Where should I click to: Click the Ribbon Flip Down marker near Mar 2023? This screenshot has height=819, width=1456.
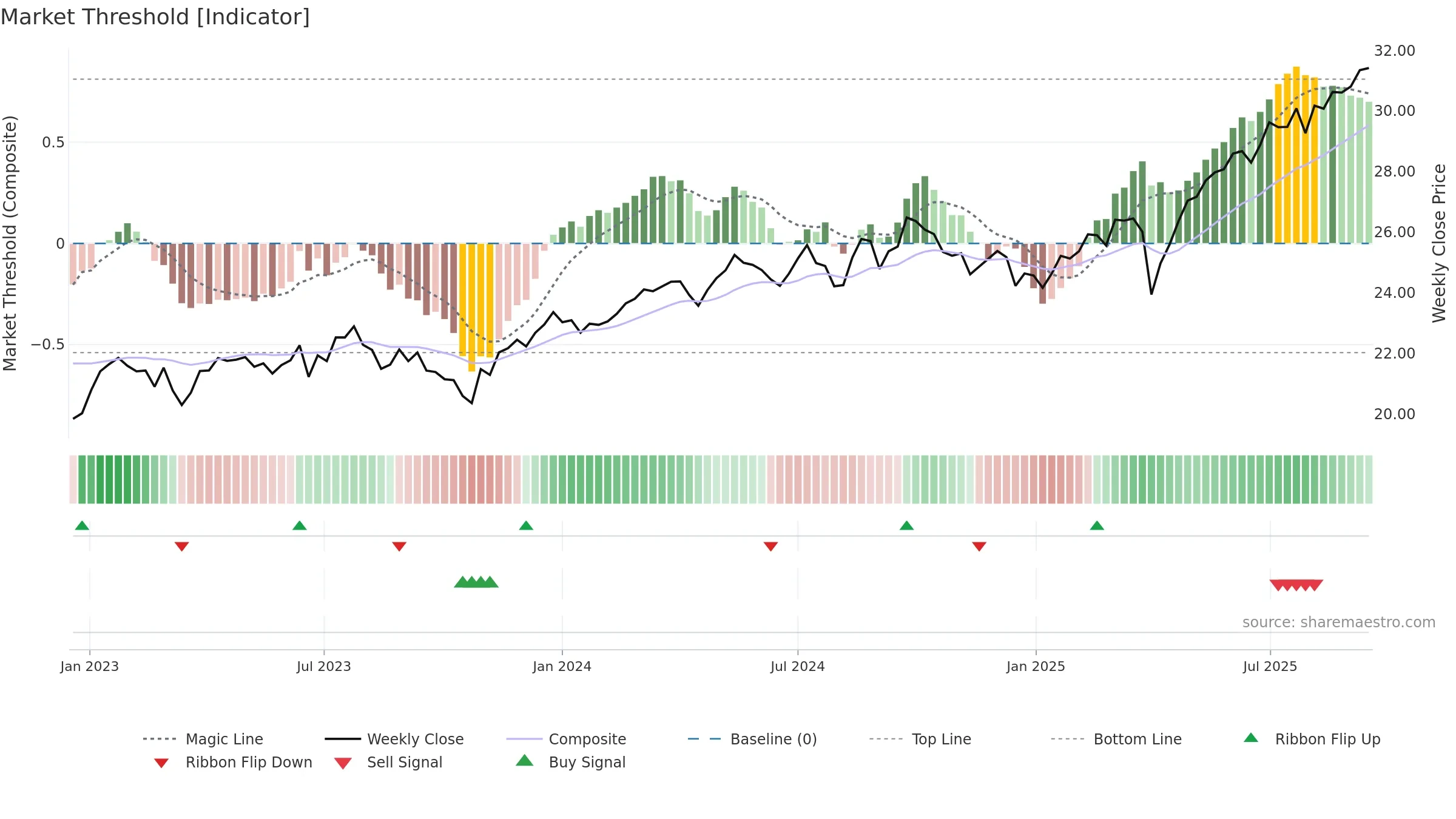tap(181, 547)
